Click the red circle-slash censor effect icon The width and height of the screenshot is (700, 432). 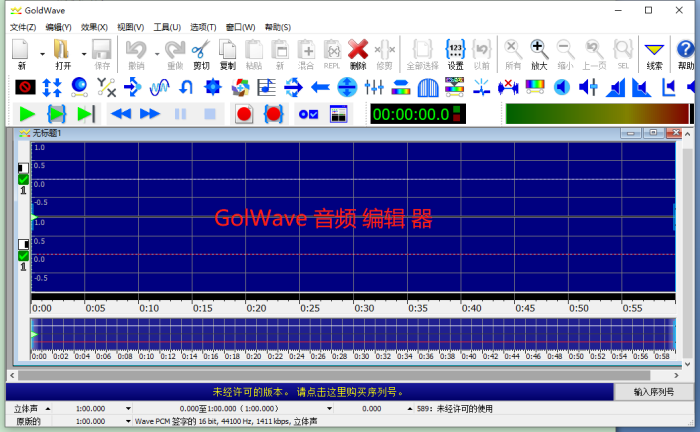pyautogui.click(x=25, y=87)
